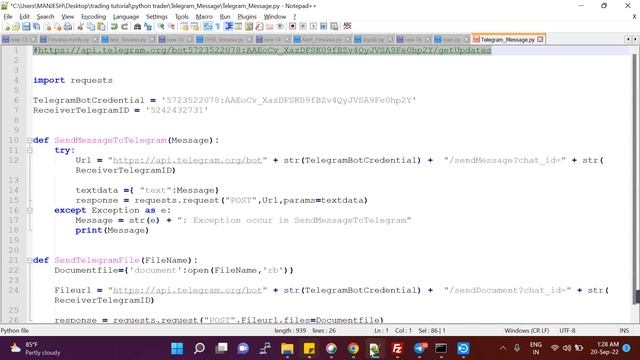Create a new file from toolbar
Screen dimensions: 640x360
(7, 27)
